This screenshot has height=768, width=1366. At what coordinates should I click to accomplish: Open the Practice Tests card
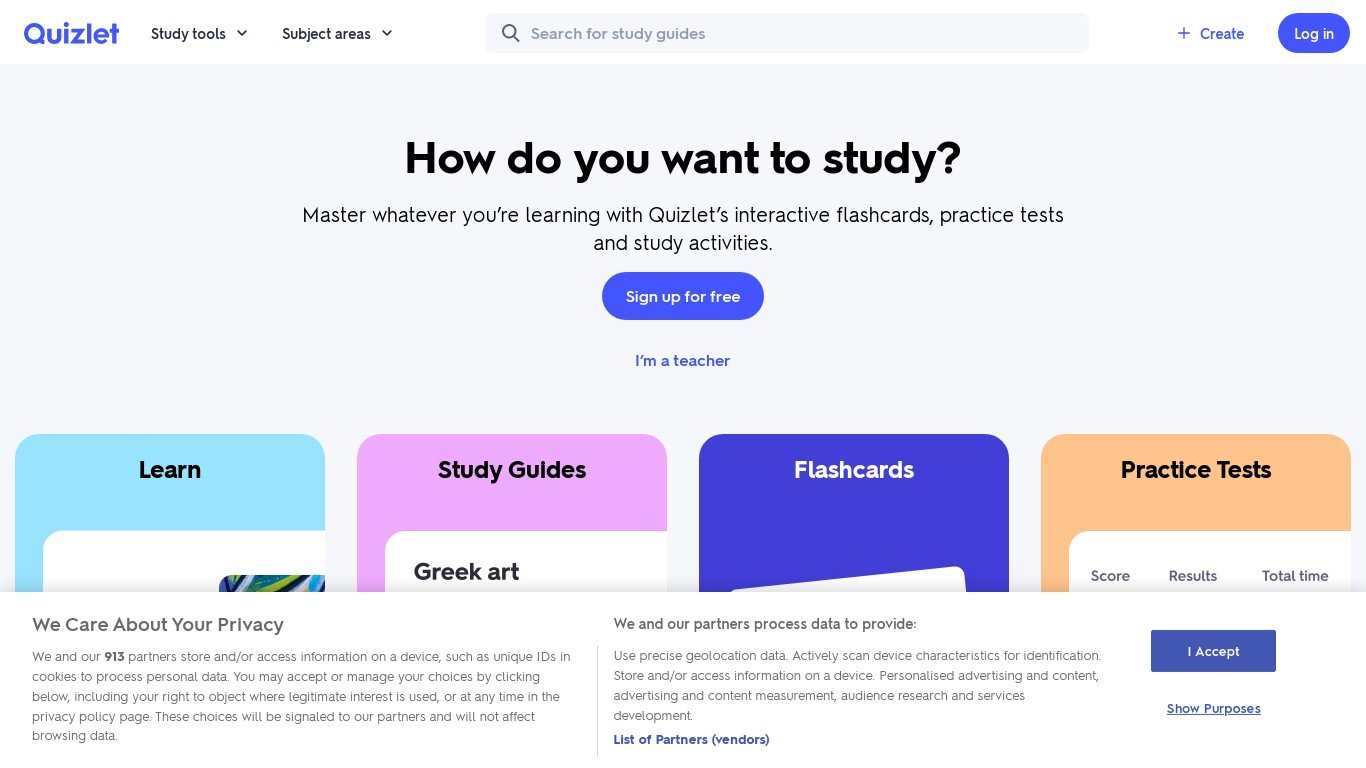tap(1196, 470)
